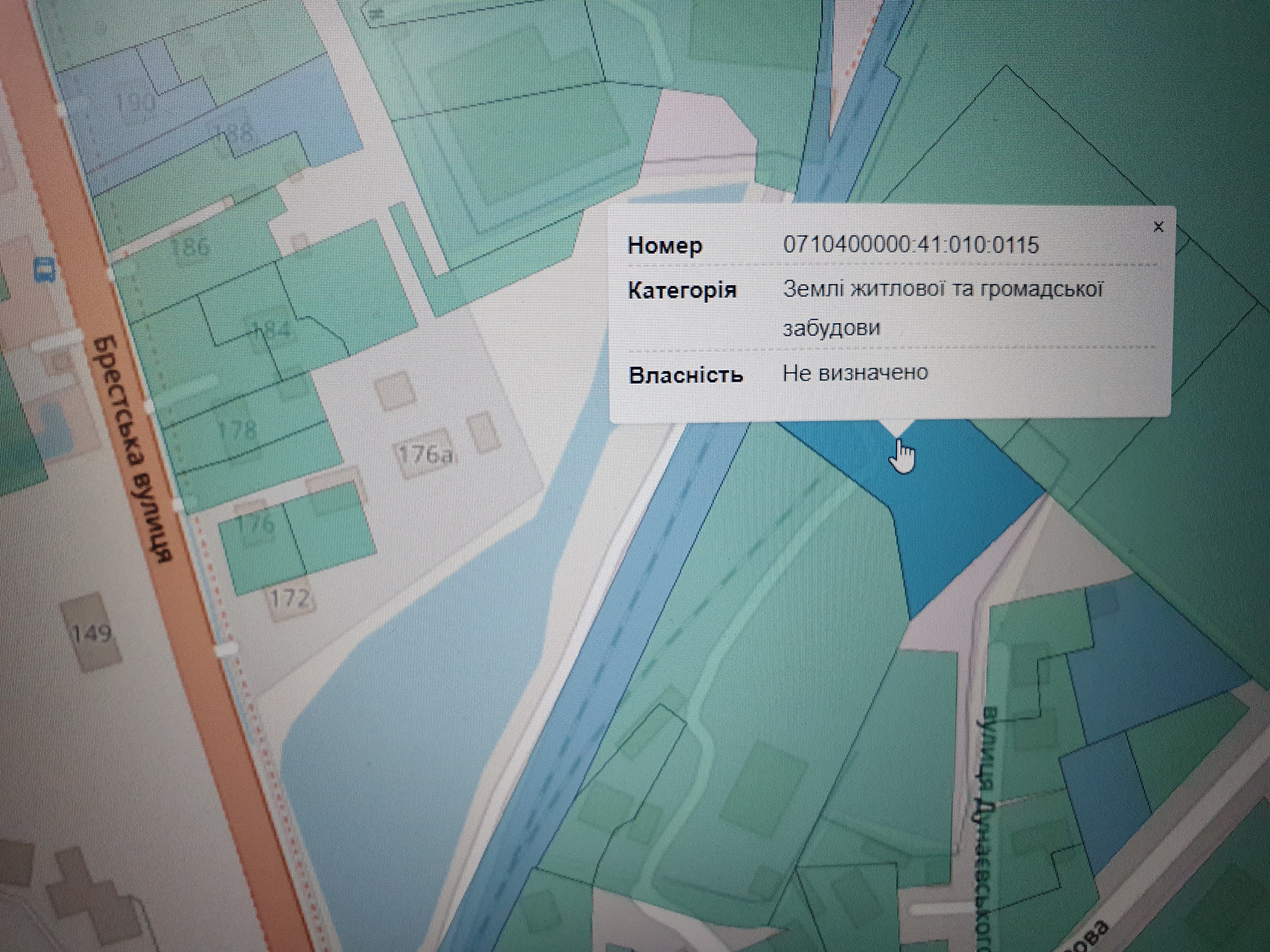This screenshot has height=952, width=1270.
Task: Click the blue parcel labeled 190
Action: coord(135,103)
